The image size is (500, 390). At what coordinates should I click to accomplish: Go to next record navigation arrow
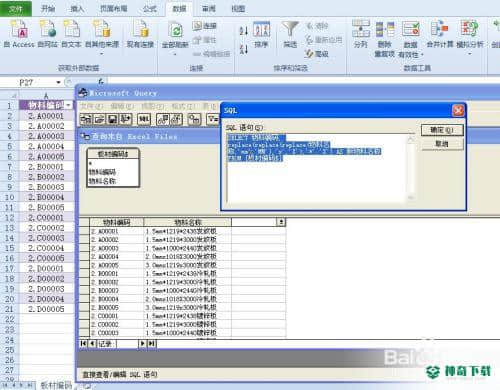142,343
